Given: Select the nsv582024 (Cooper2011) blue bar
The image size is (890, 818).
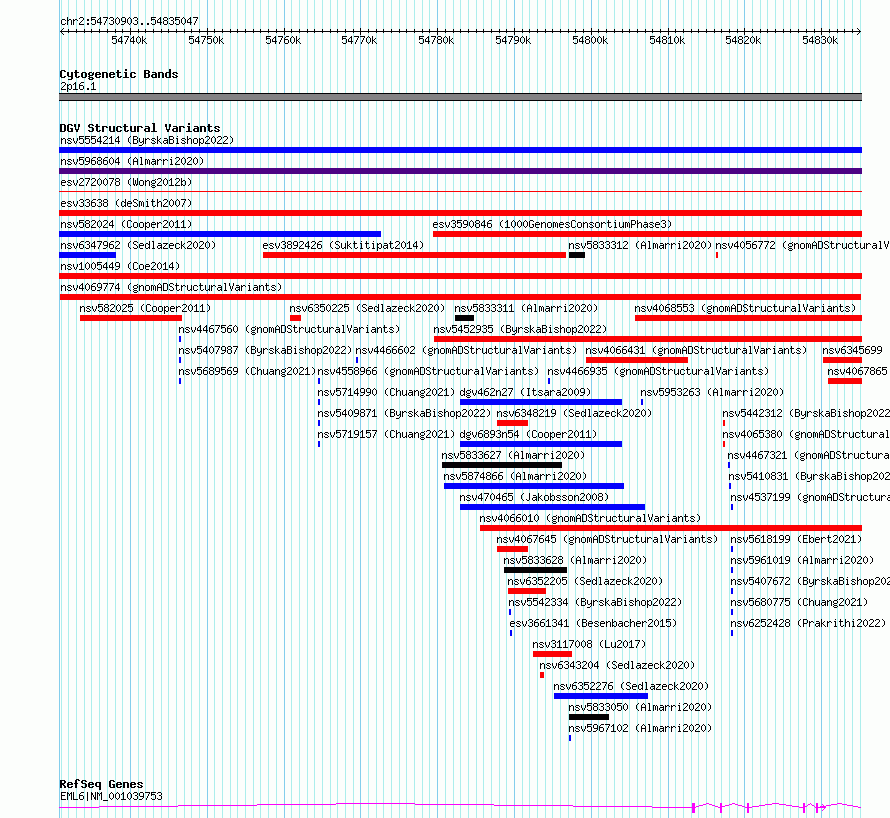Looking at the screenshot, I should coord(220,234).
